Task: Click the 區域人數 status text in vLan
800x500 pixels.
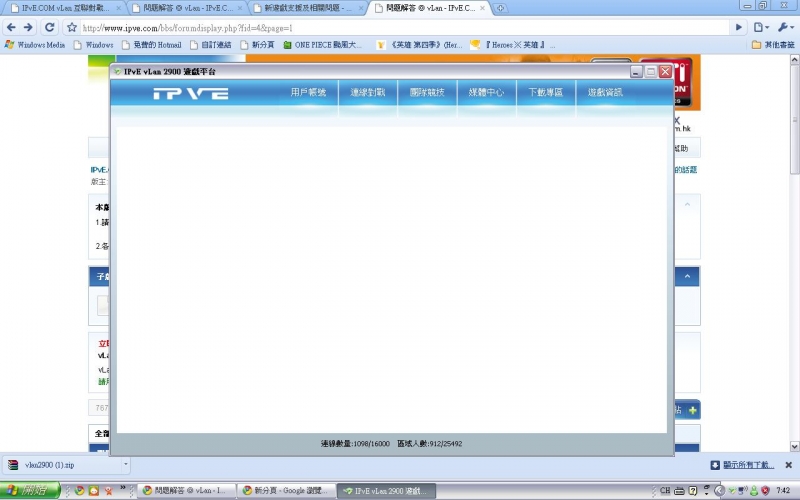Action: click(x=430, y=444)
